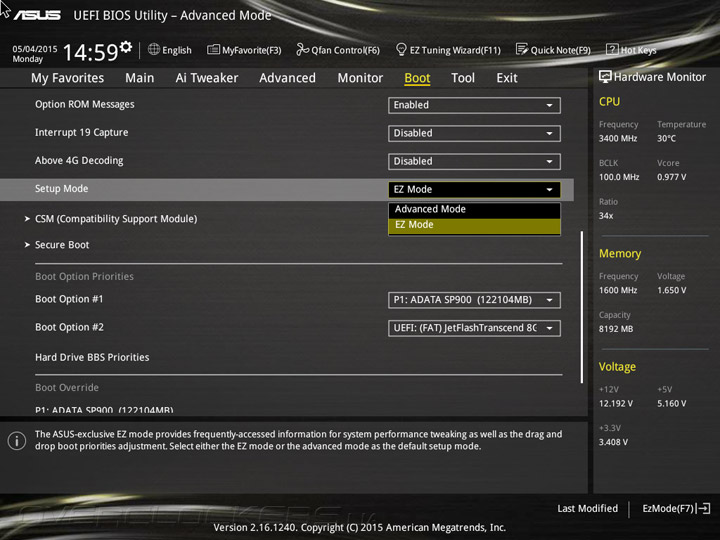This screenshot has width=720, height=540.
Task: Click the +3.3V 3.408 V reading
Action: pyautogui.click(x=613, y=442)
